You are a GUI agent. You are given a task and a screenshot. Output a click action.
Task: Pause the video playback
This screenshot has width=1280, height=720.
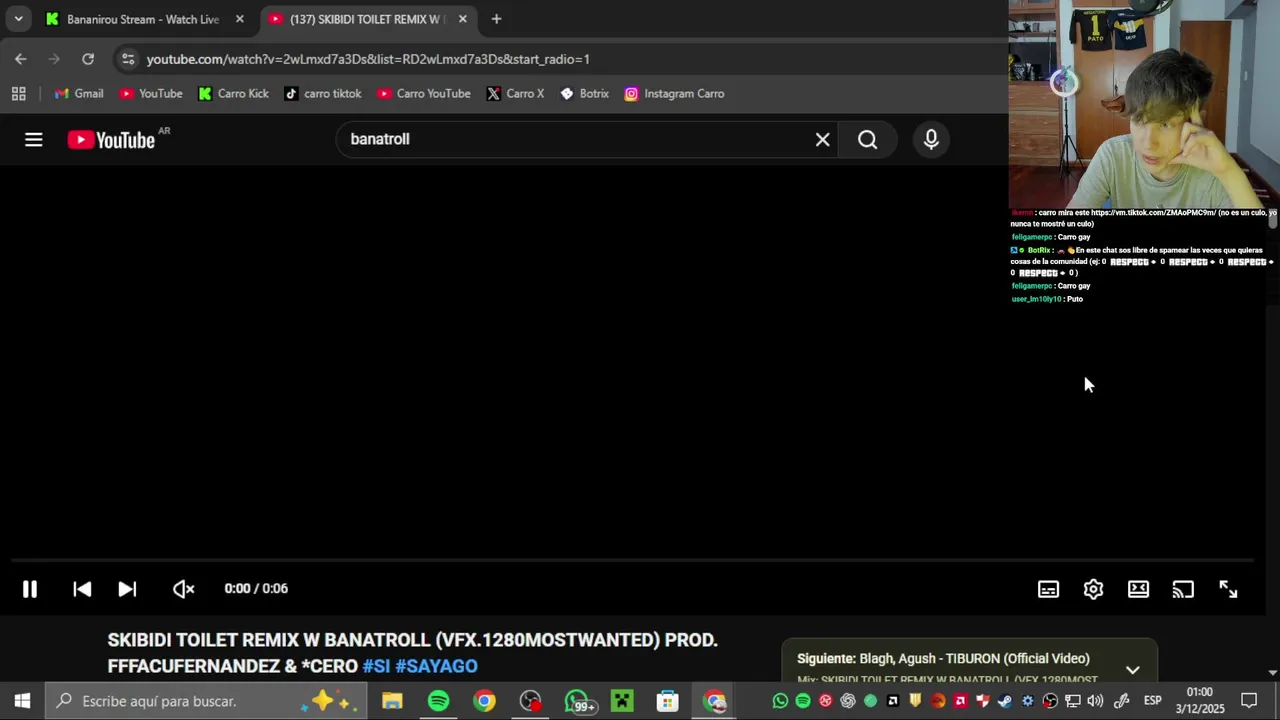30,589
